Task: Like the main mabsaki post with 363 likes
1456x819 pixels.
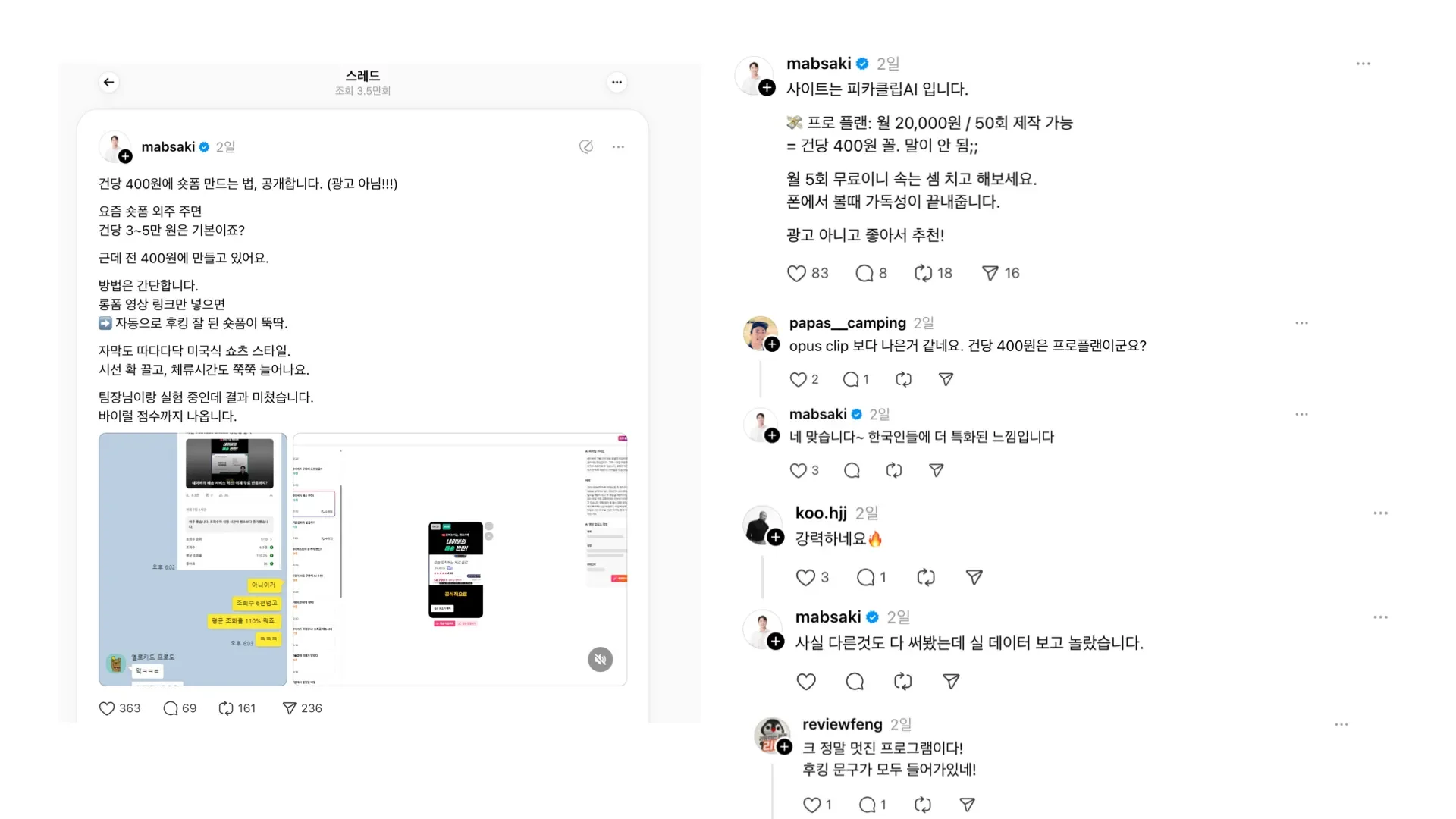Action: point(107,708)
